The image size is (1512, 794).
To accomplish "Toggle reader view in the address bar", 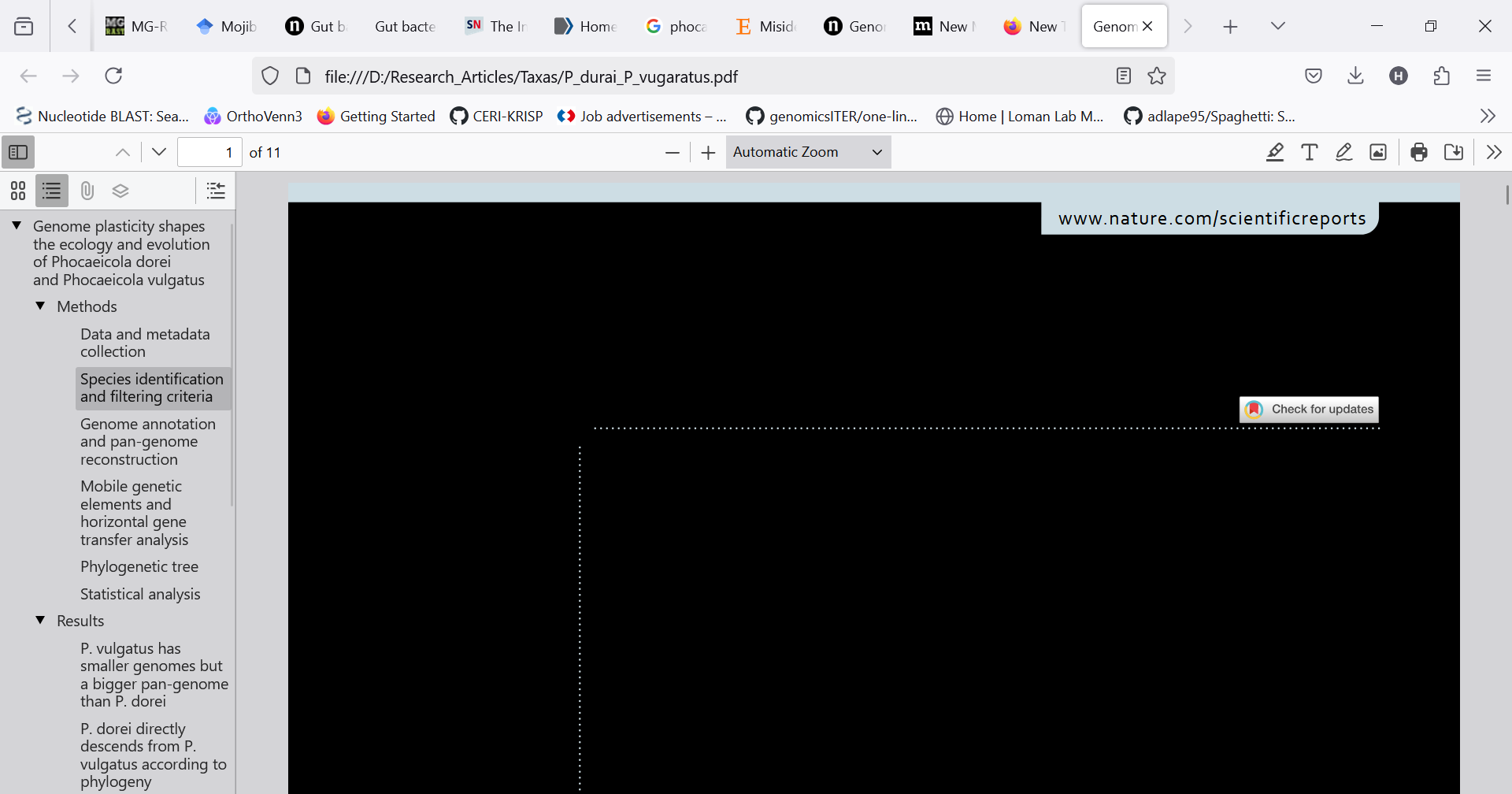I will [1123, 76].
